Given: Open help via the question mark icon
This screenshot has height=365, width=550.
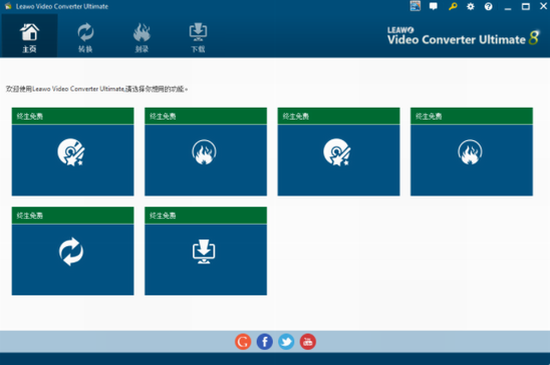Looking at the screenshot, I should pos(488,6).
